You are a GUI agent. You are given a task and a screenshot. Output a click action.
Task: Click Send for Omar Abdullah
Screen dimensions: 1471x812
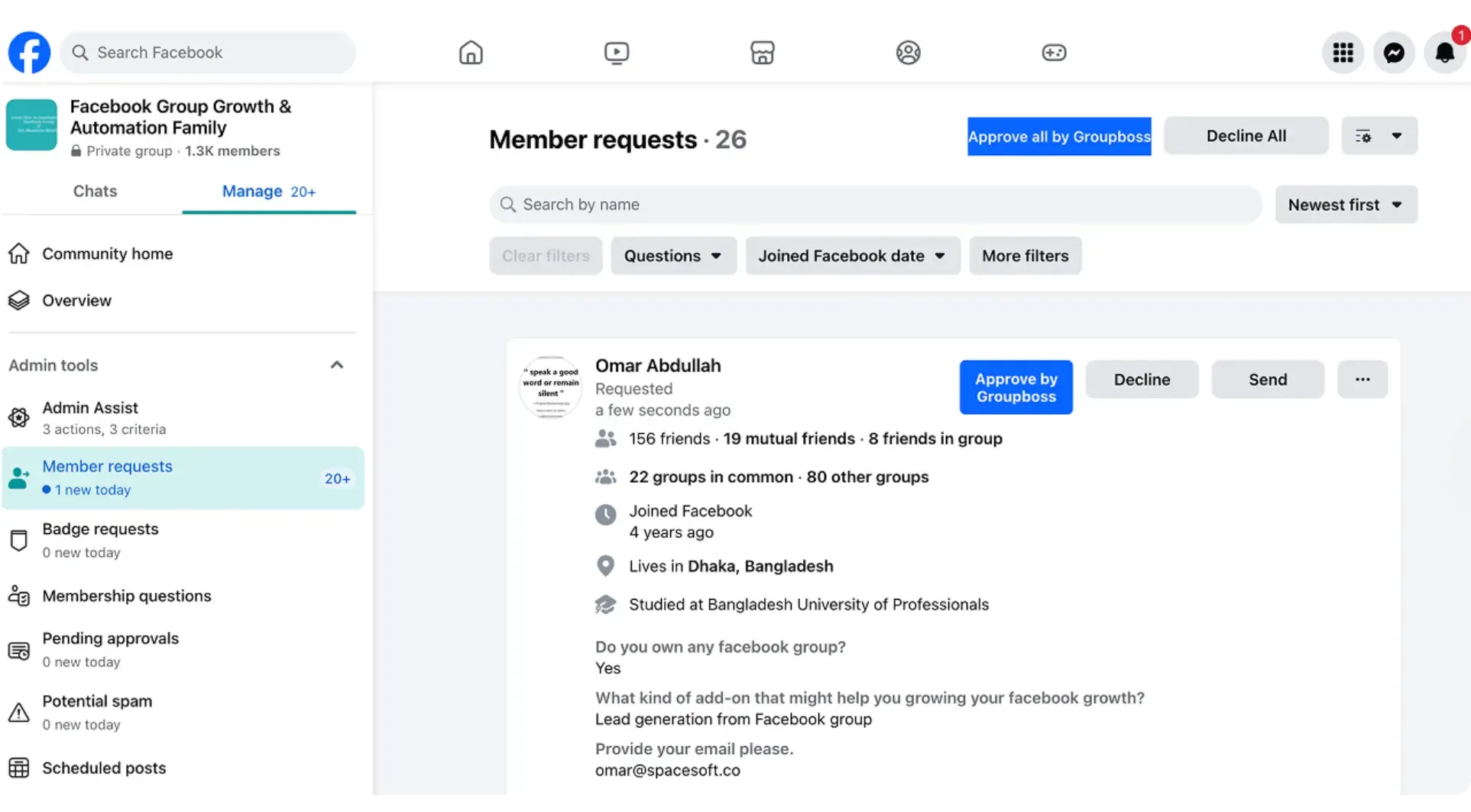pos(1268,380)
